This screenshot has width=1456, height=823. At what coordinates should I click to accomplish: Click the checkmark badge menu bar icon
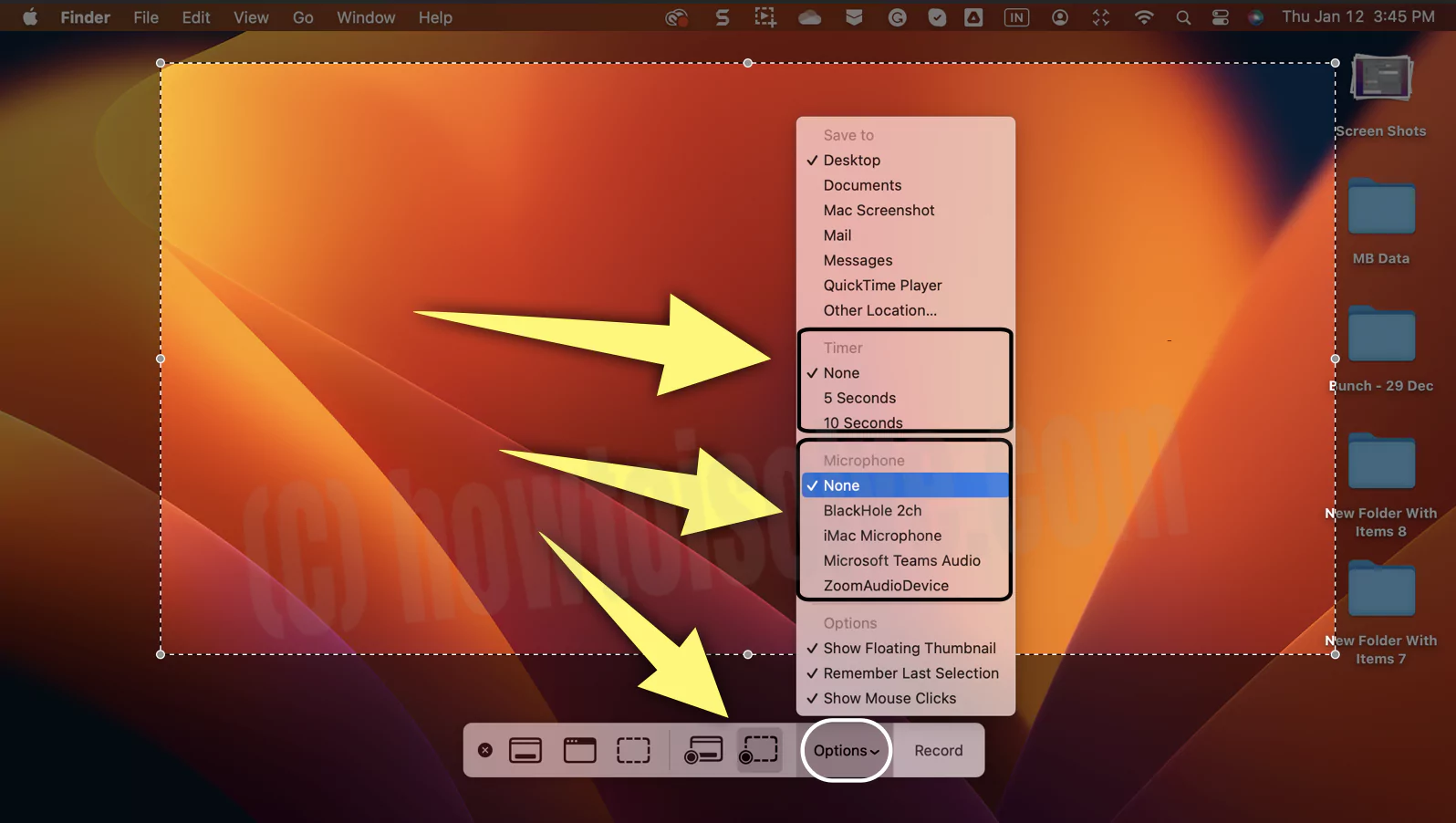tap(937, 17)
